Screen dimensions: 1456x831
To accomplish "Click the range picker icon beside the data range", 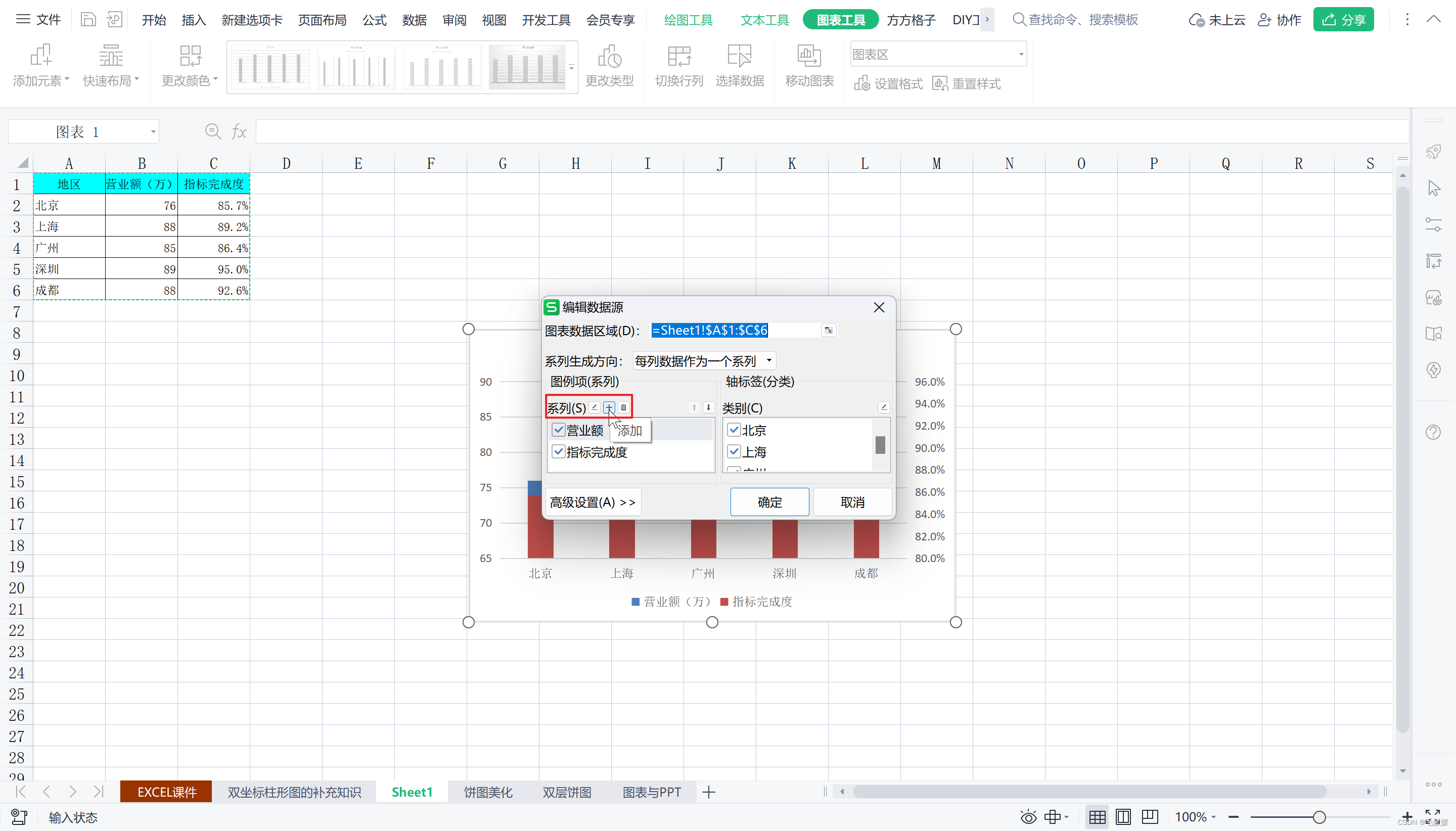I will tap(828, 331).
